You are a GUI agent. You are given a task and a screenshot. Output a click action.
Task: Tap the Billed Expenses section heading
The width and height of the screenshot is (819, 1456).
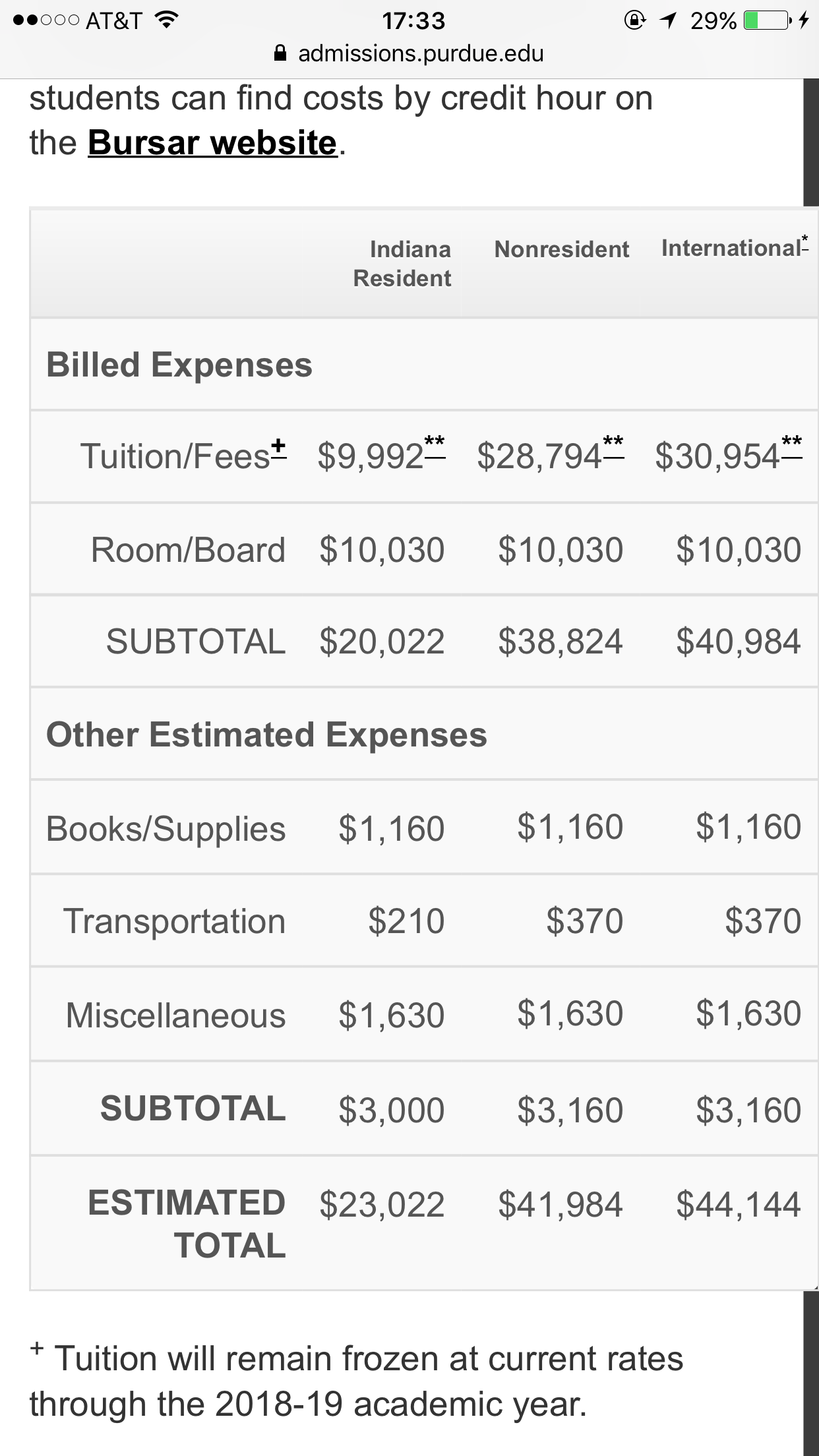pos(179,365)
